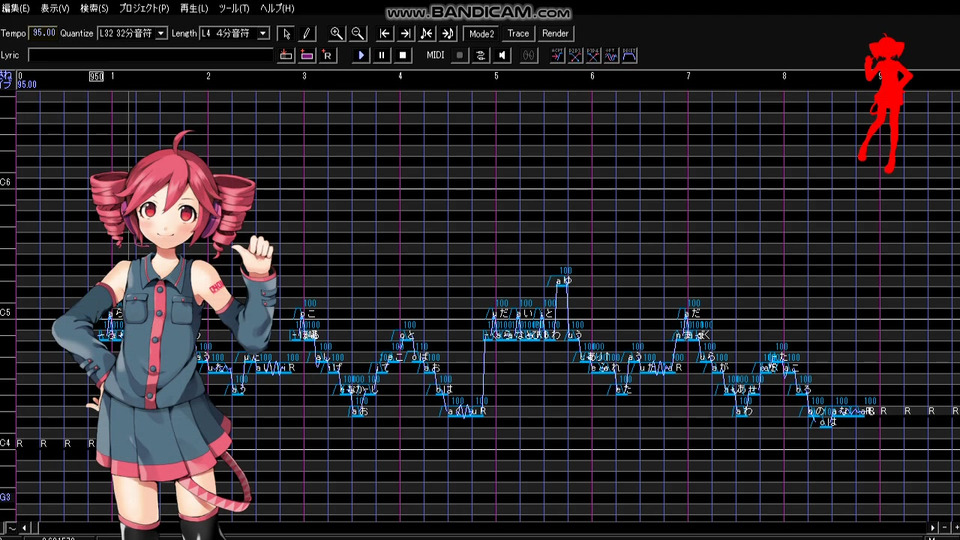Start playback with the play button

361,55
